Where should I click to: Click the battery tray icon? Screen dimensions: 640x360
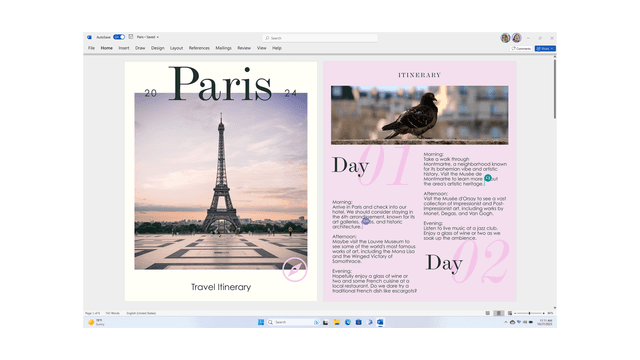point(531,322)
